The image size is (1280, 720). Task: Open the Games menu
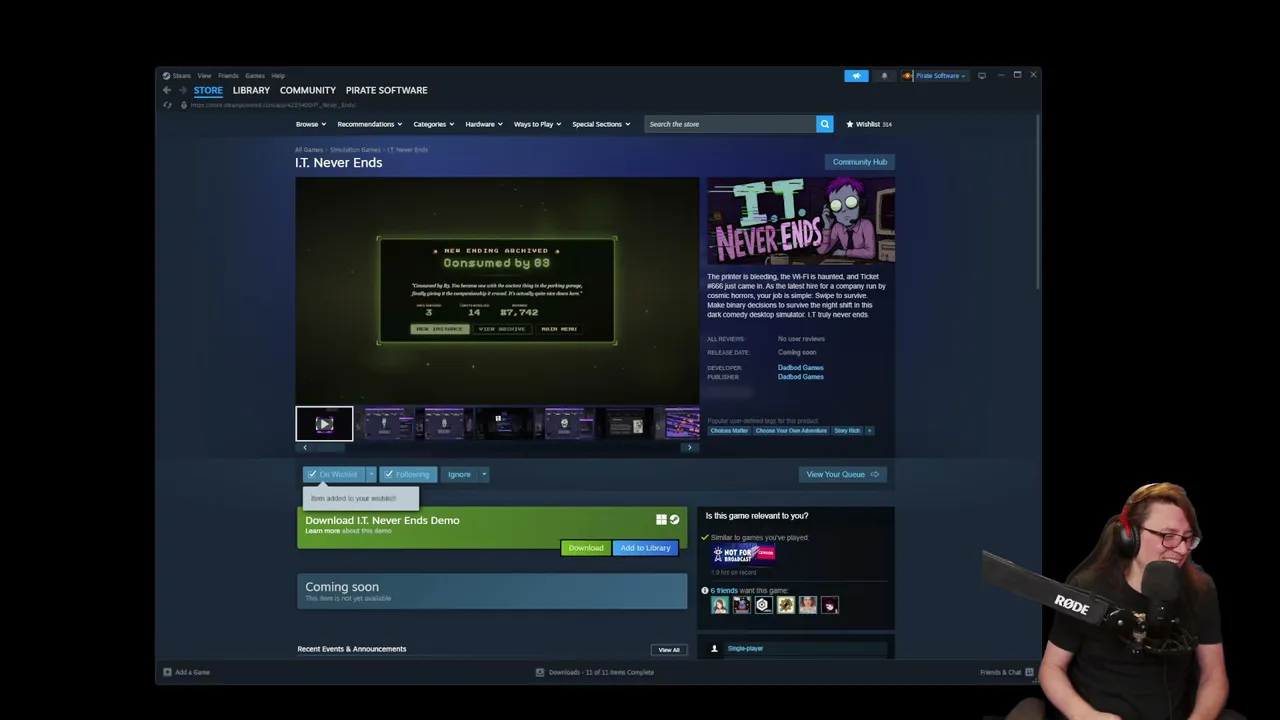point(255,76)
